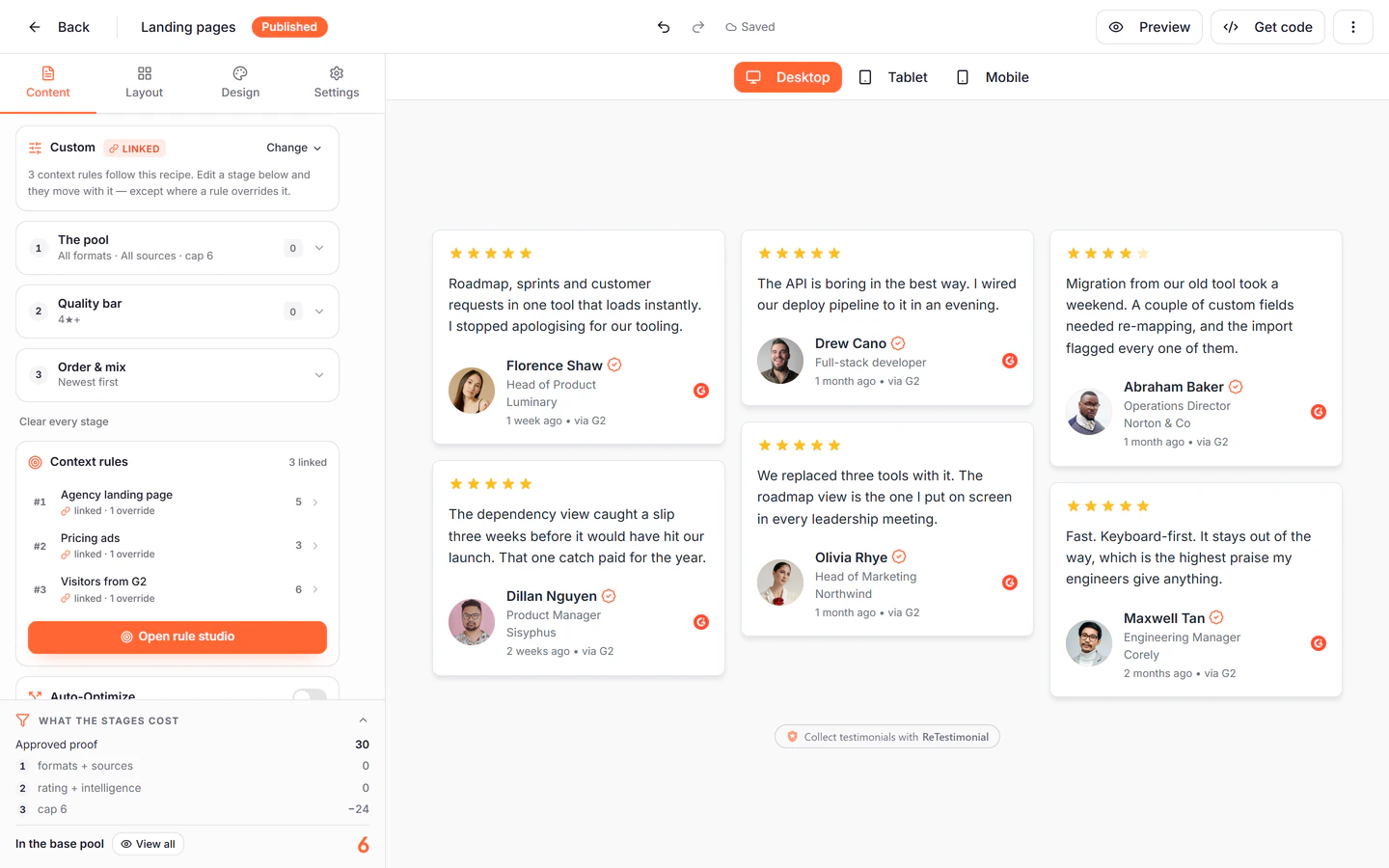1389x868 pixels.
Task: Click the 'rating + intelligence' cost row
Action: [x=193, y=788]
